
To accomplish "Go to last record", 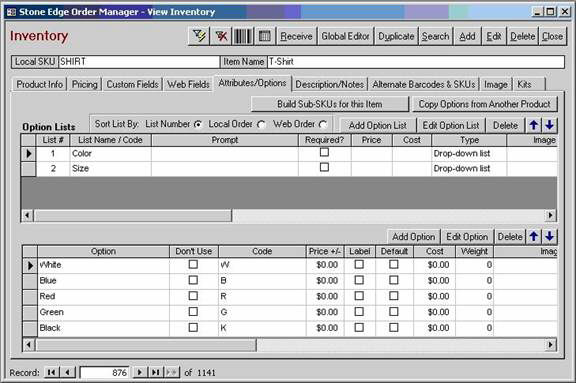I will [156, 372].
